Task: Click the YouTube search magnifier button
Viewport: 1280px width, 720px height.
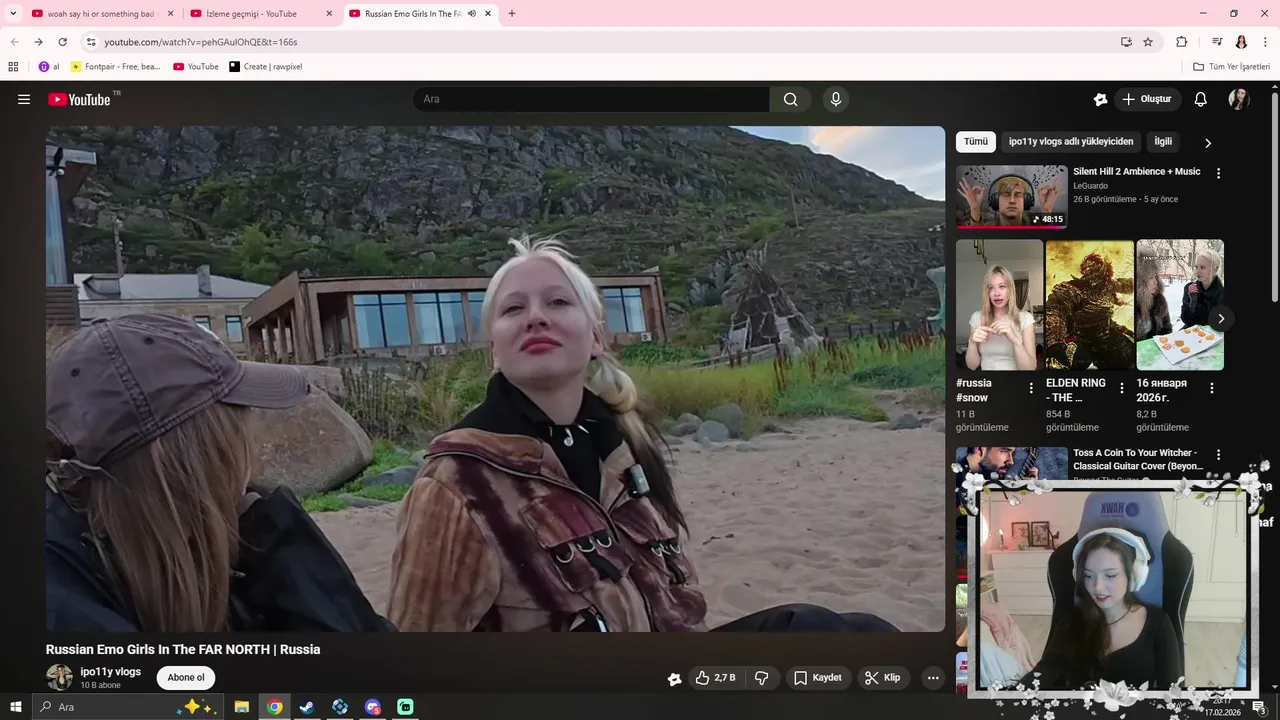Action: (x=791, y=99)
